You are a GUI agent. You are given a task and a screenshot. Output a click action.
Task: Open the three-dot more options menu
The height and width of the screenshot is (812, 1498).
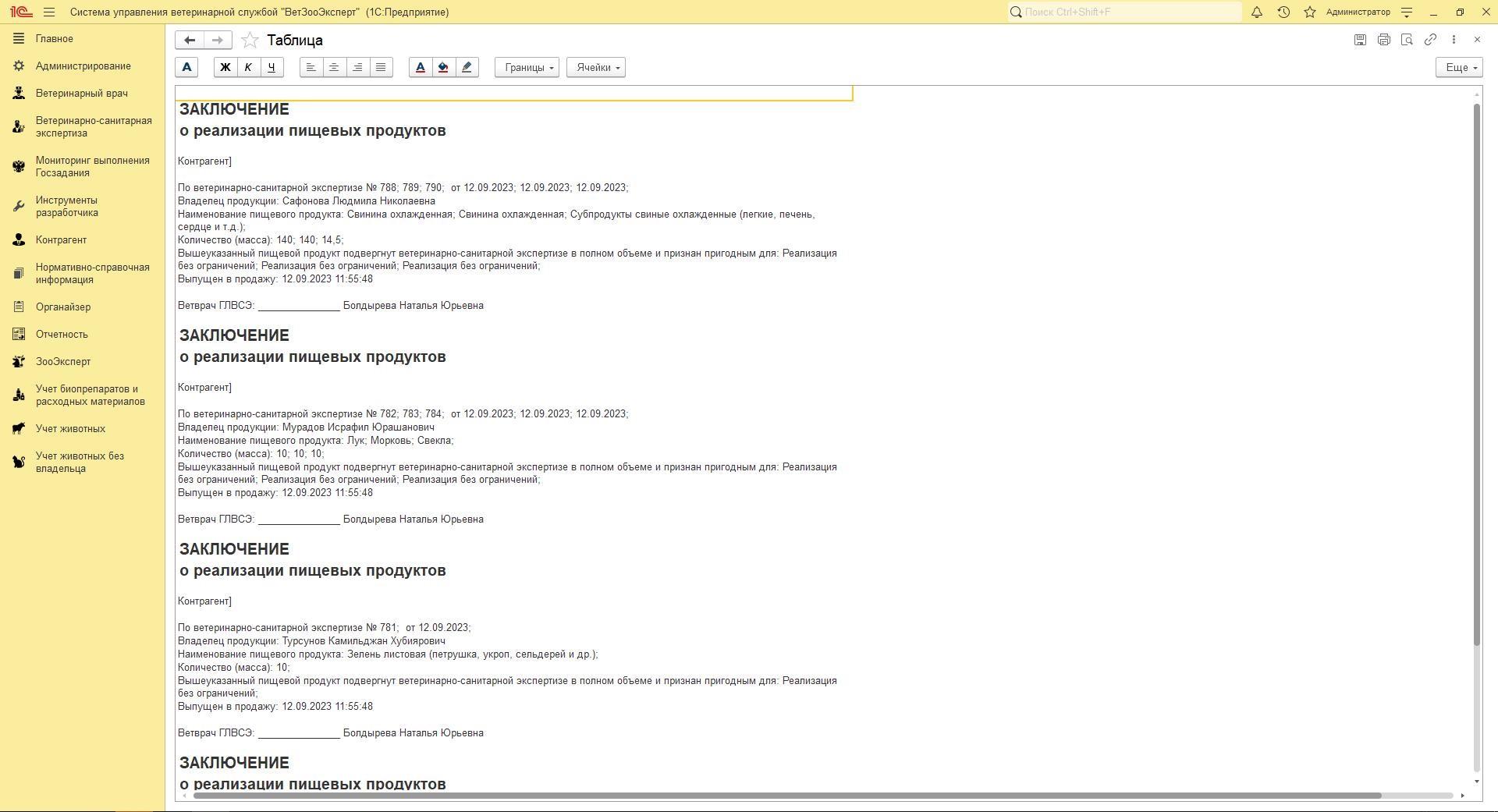(x=1454, y=40)
